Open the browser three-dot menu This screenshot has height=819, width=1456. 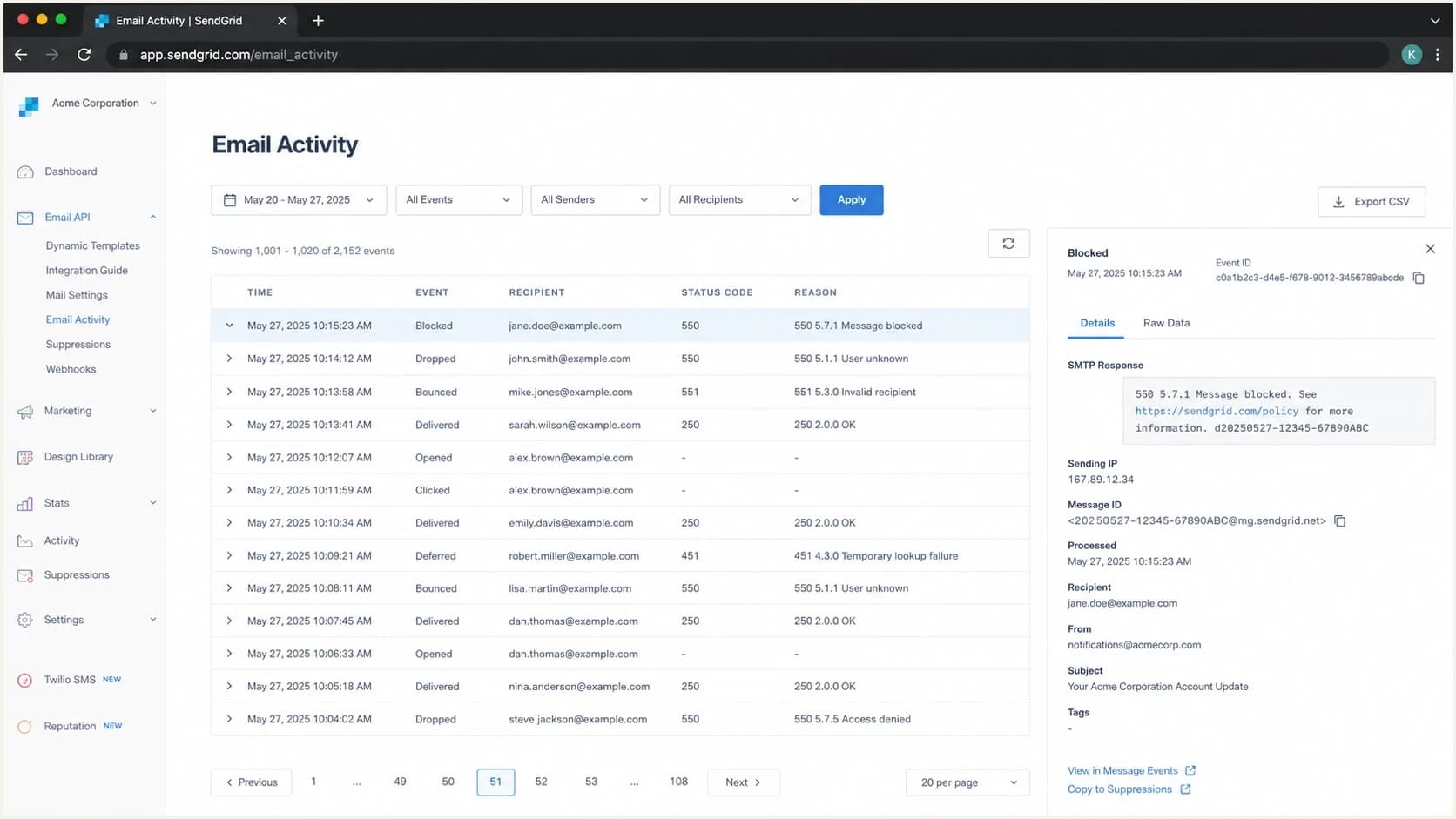1438,55
